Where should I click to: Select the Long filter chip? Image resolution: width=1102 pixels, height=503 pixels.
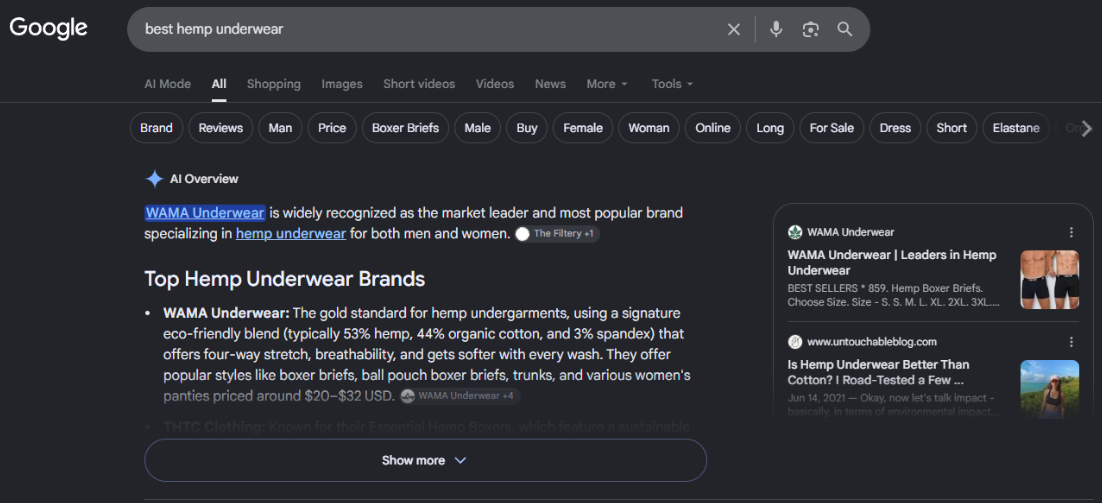coord(770,128)
